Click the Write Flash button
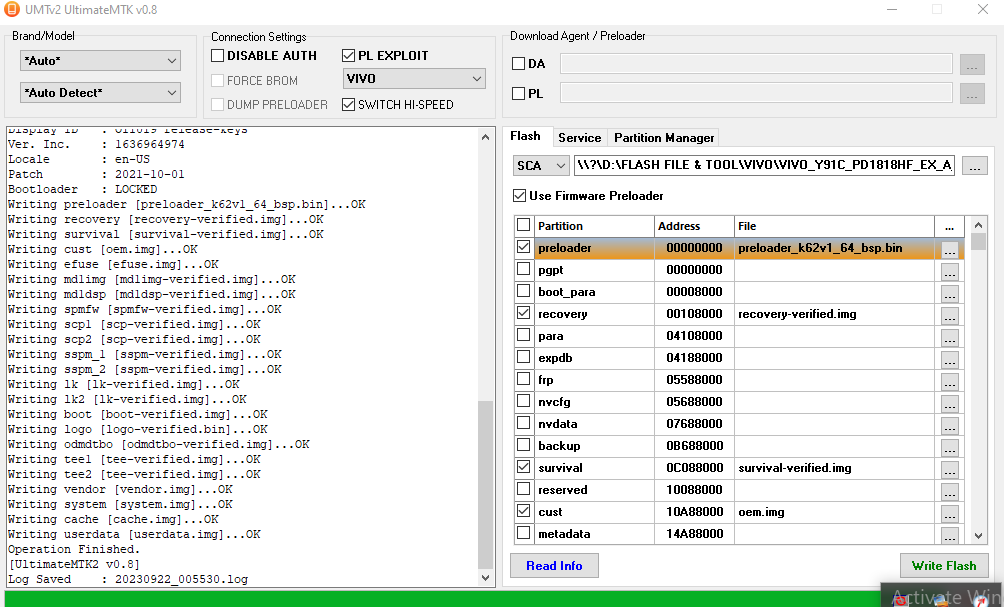This screenshot has height=607, width=1004. click(x=943, y=566)
